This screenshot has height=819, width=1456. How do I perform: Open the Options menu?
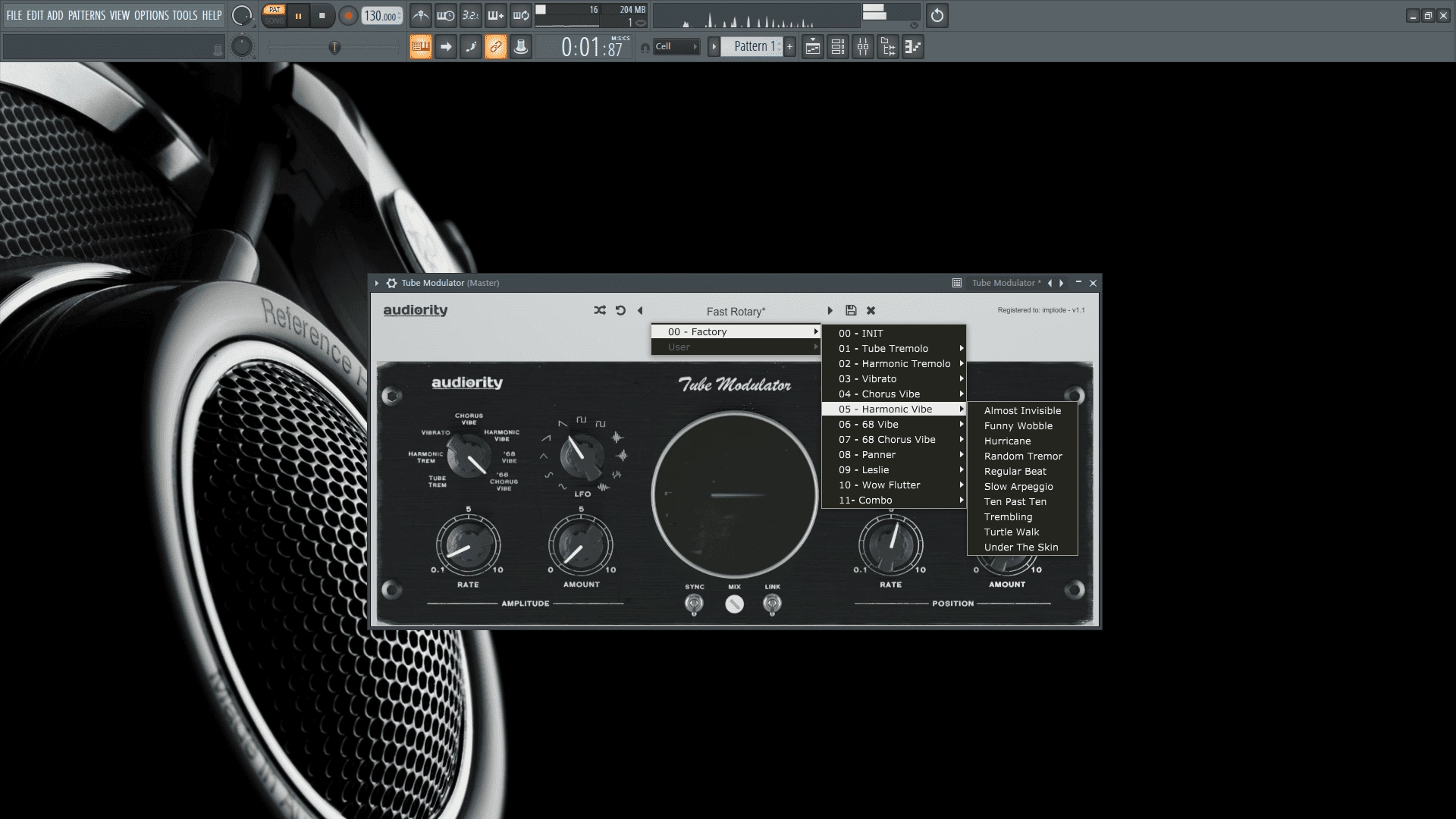152,15
